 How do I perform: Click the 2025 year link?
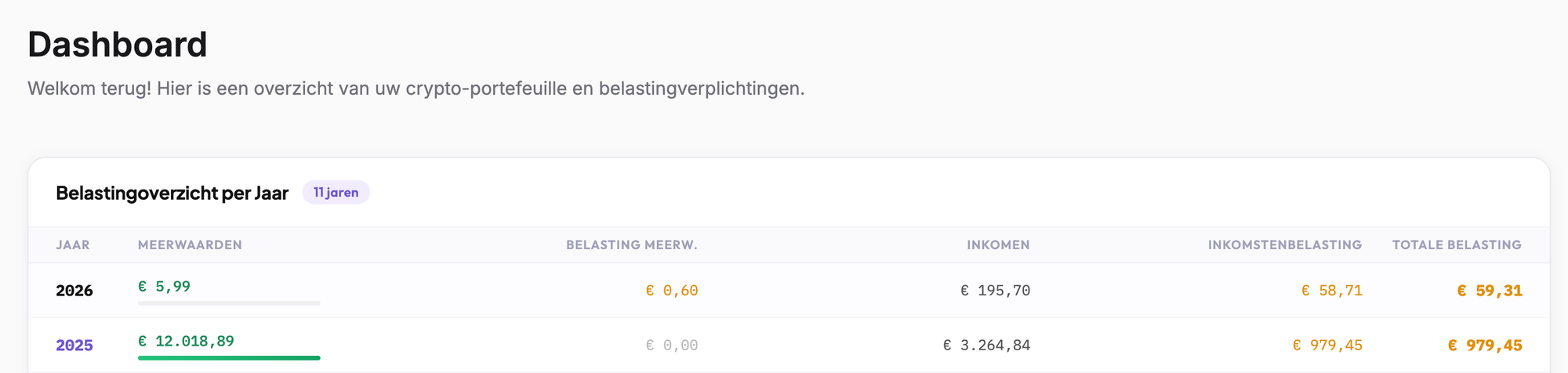(74, 346)
